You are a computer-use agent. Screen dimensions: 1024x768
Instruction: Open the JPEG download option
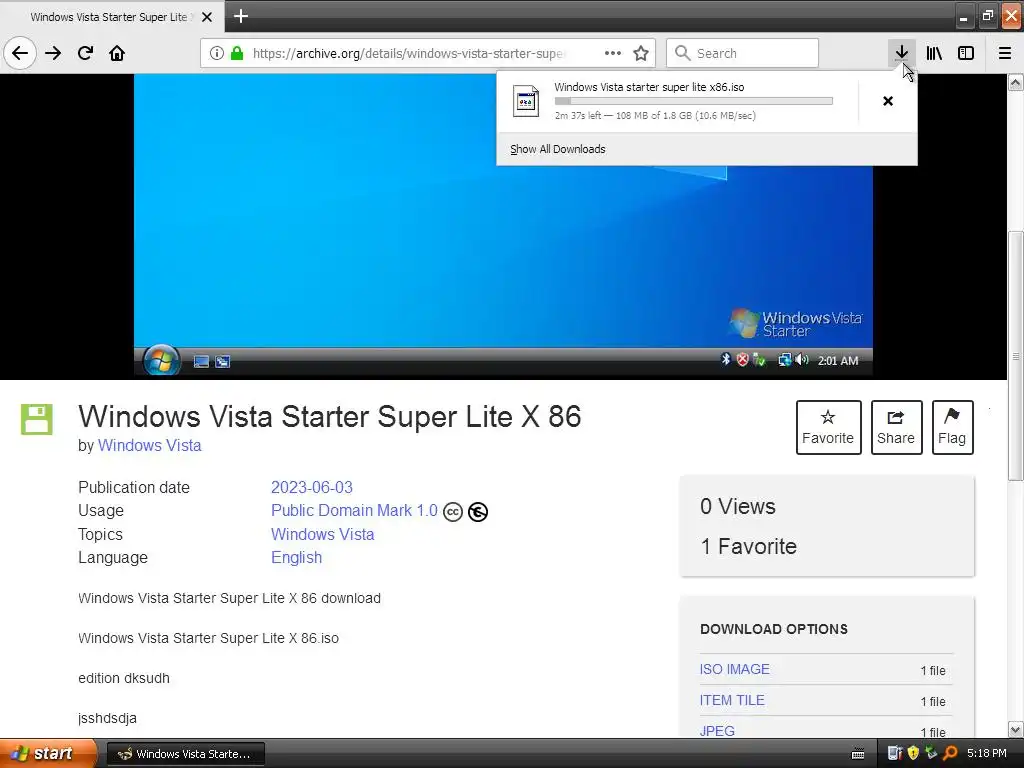coord(717,731)
